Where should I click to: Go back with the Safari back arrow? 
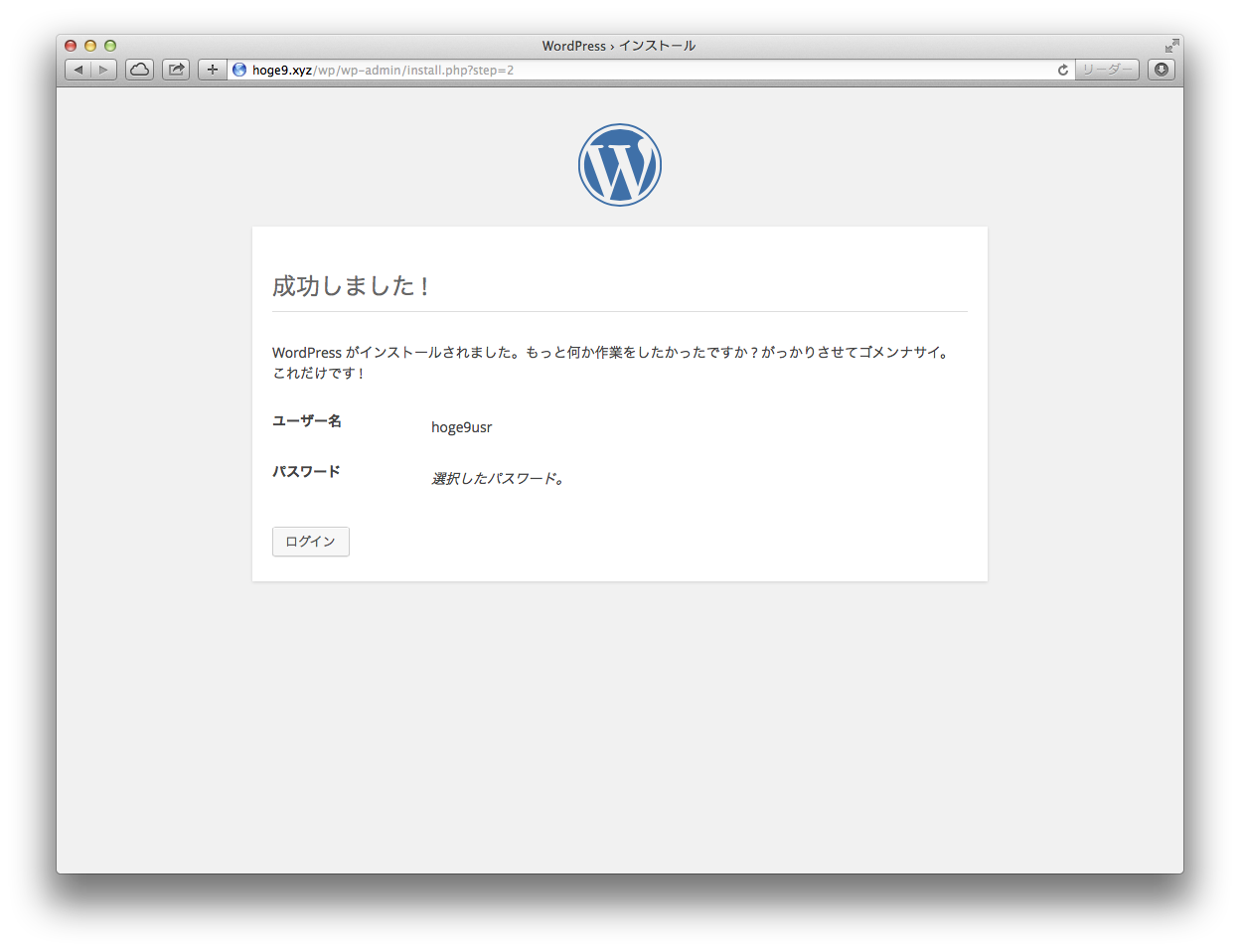point(78,70)
